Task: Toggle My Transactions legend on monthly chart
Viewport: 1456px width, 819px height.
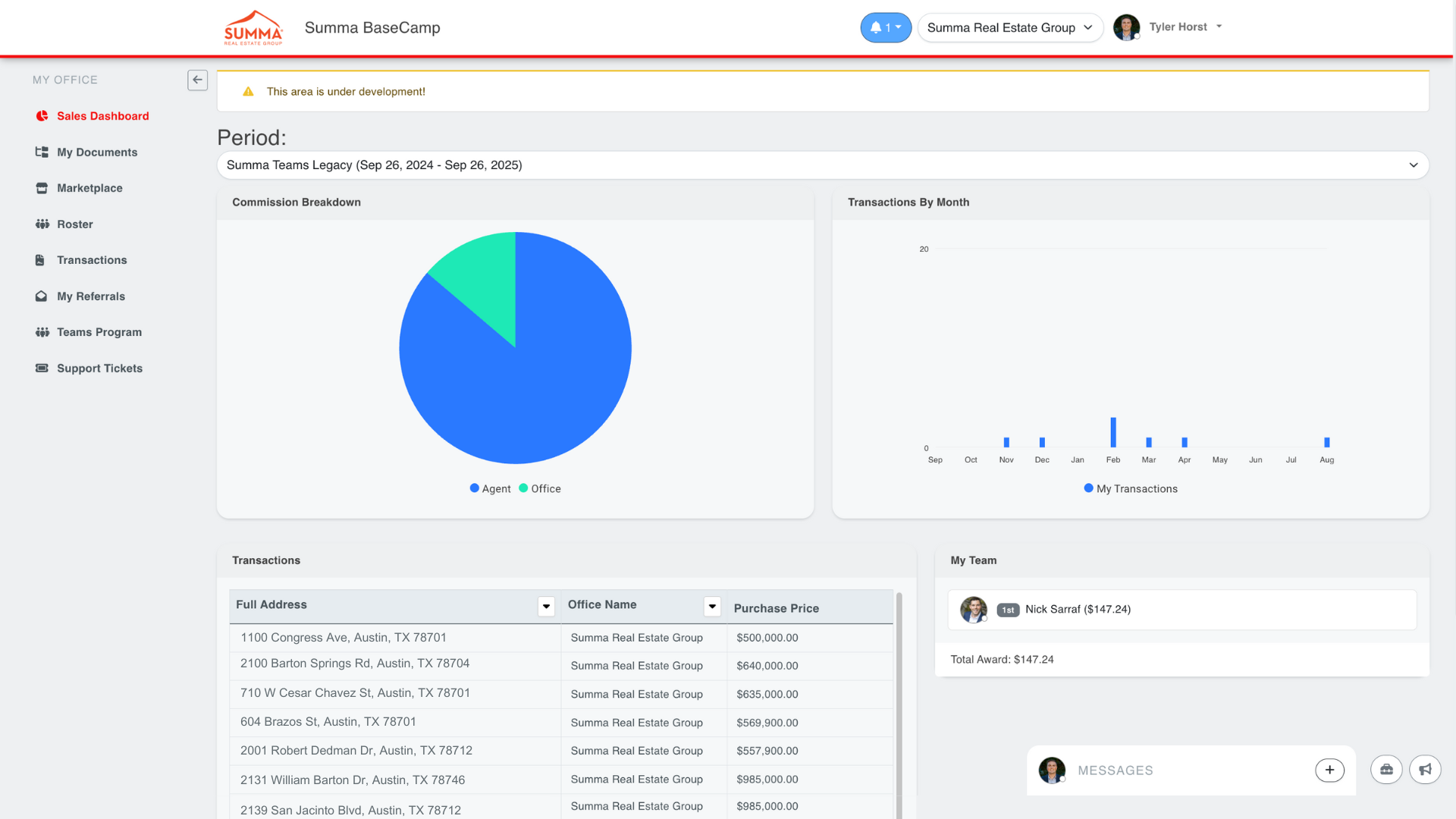Action: tap(1130, 488)
